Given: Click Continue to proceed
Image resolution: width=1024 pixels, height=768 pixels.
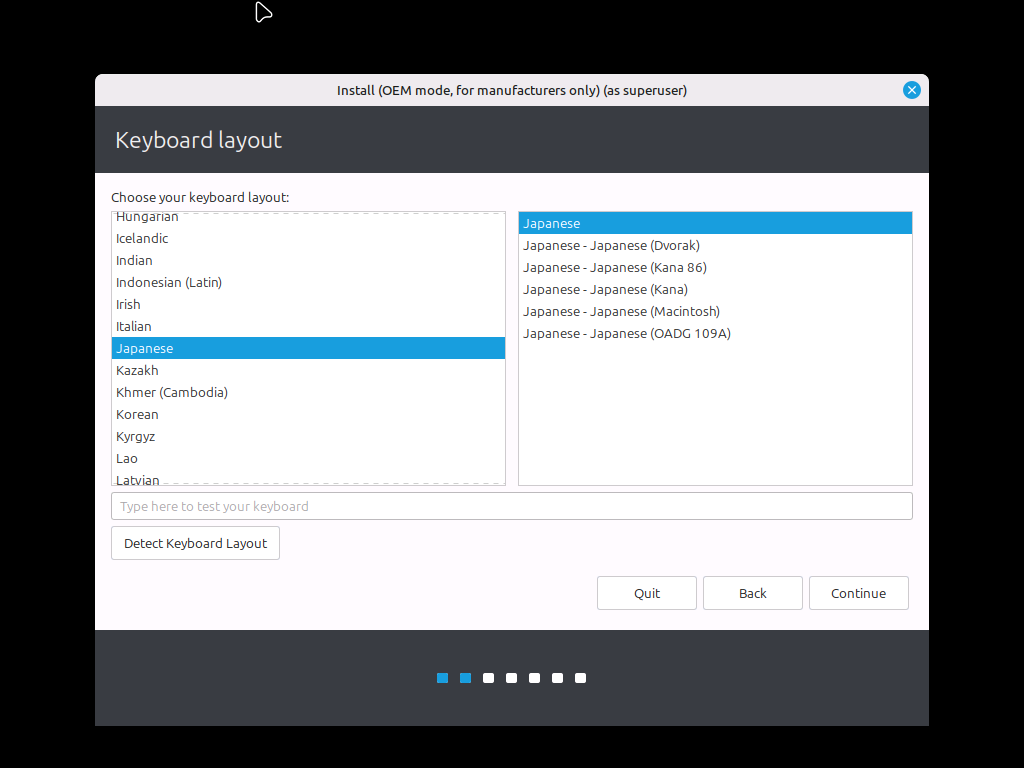Looking at the screenshot, I should 858,593.
